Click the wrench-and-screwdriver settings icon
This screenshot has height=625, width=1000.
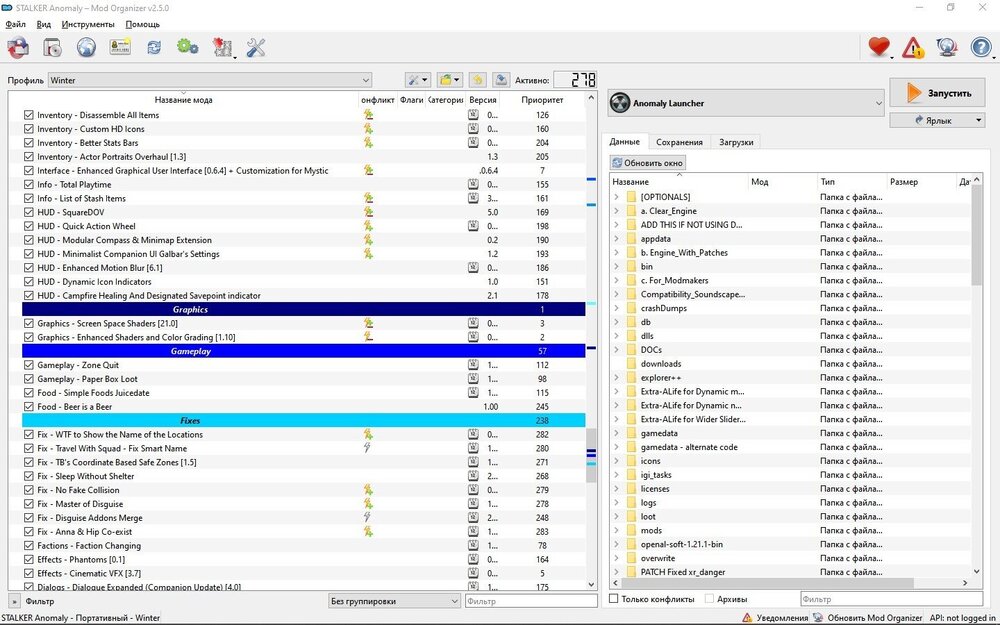[255, 47]
